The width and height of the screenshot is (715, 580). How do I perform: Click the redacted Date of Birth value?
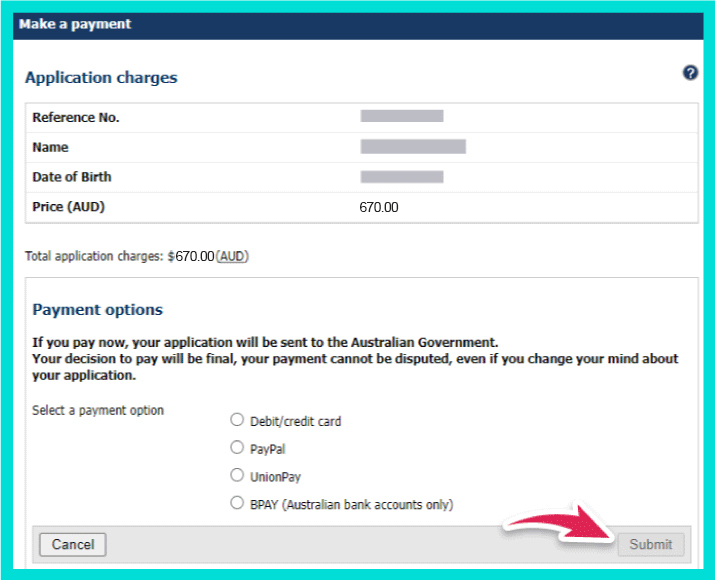[402, 177]
